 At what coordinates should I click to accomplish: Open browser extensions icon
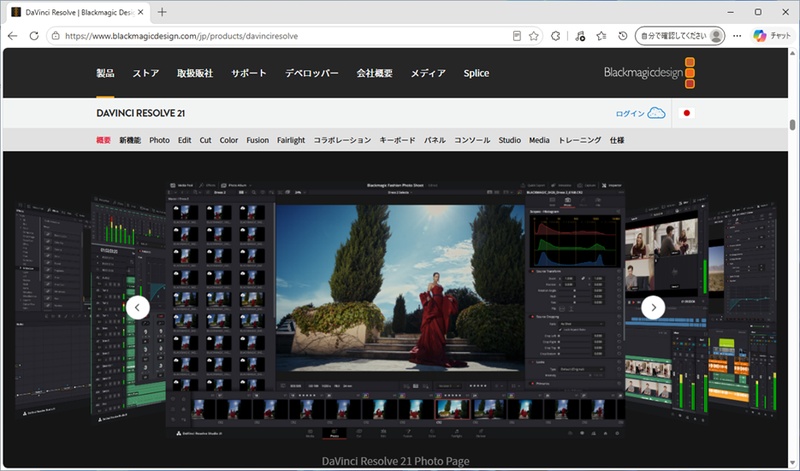556,36
